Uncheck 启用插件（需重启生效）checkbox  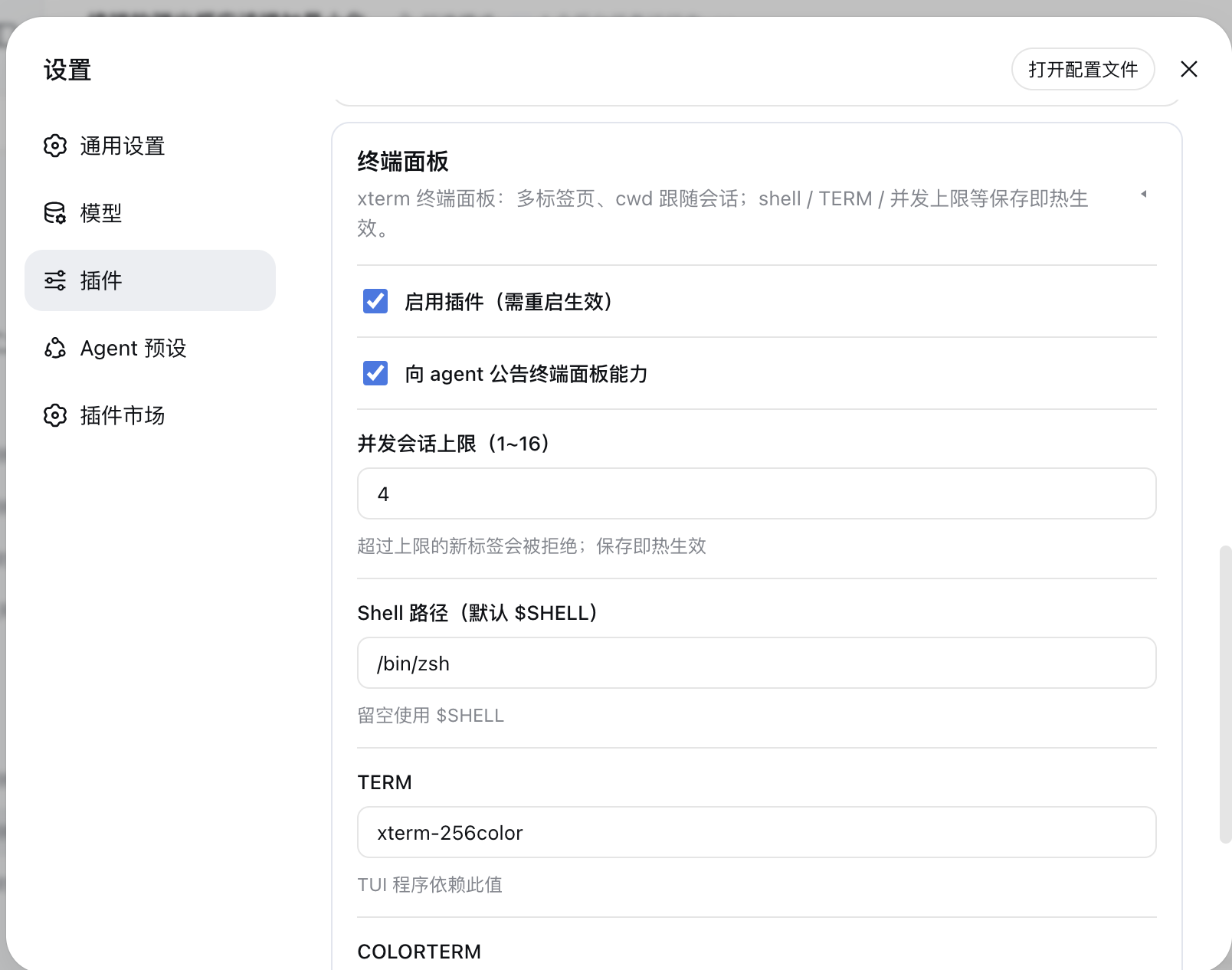point(375,301)
